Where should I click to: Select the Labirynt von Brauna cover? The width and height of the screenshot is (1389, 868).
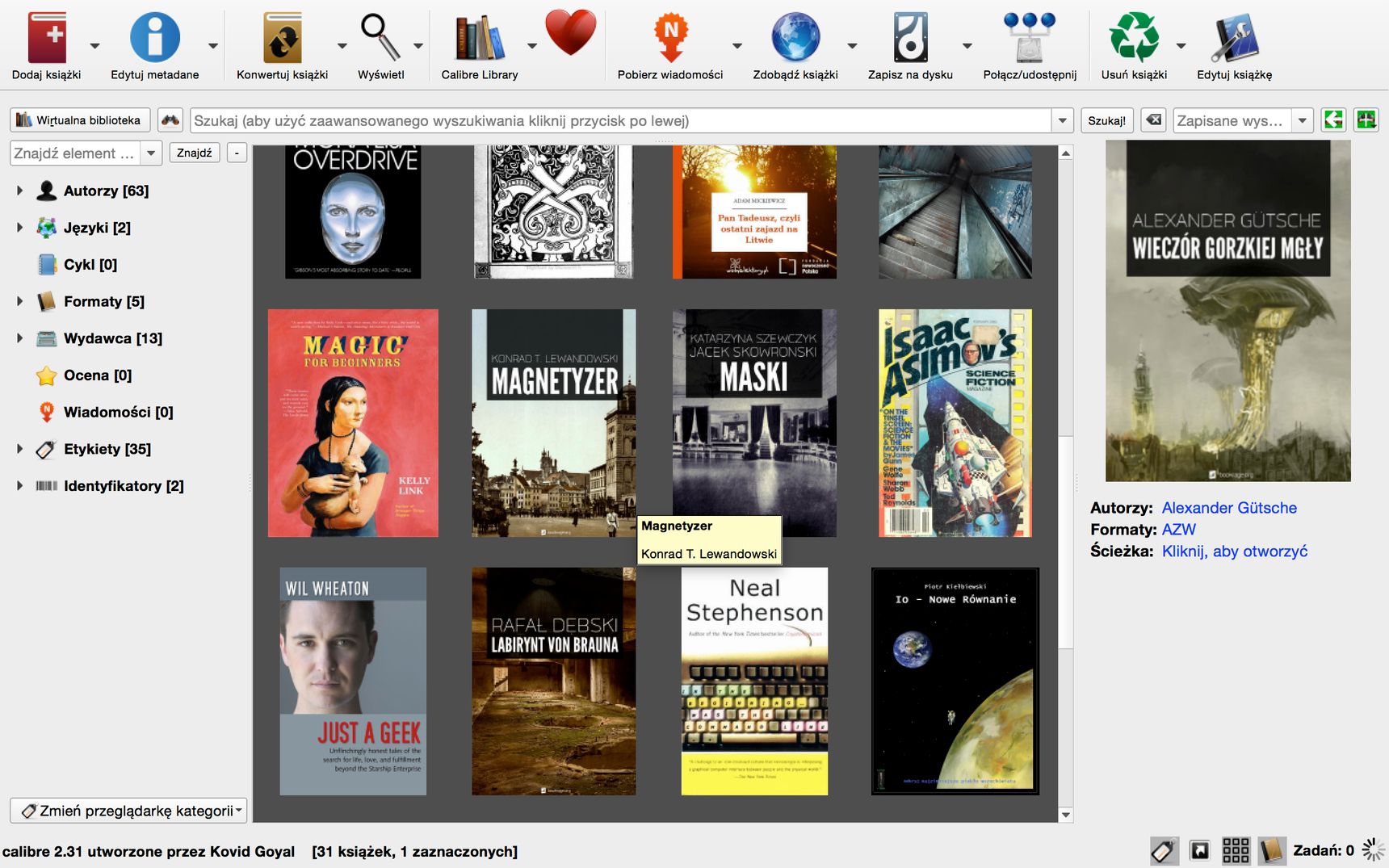pos(554,681)
